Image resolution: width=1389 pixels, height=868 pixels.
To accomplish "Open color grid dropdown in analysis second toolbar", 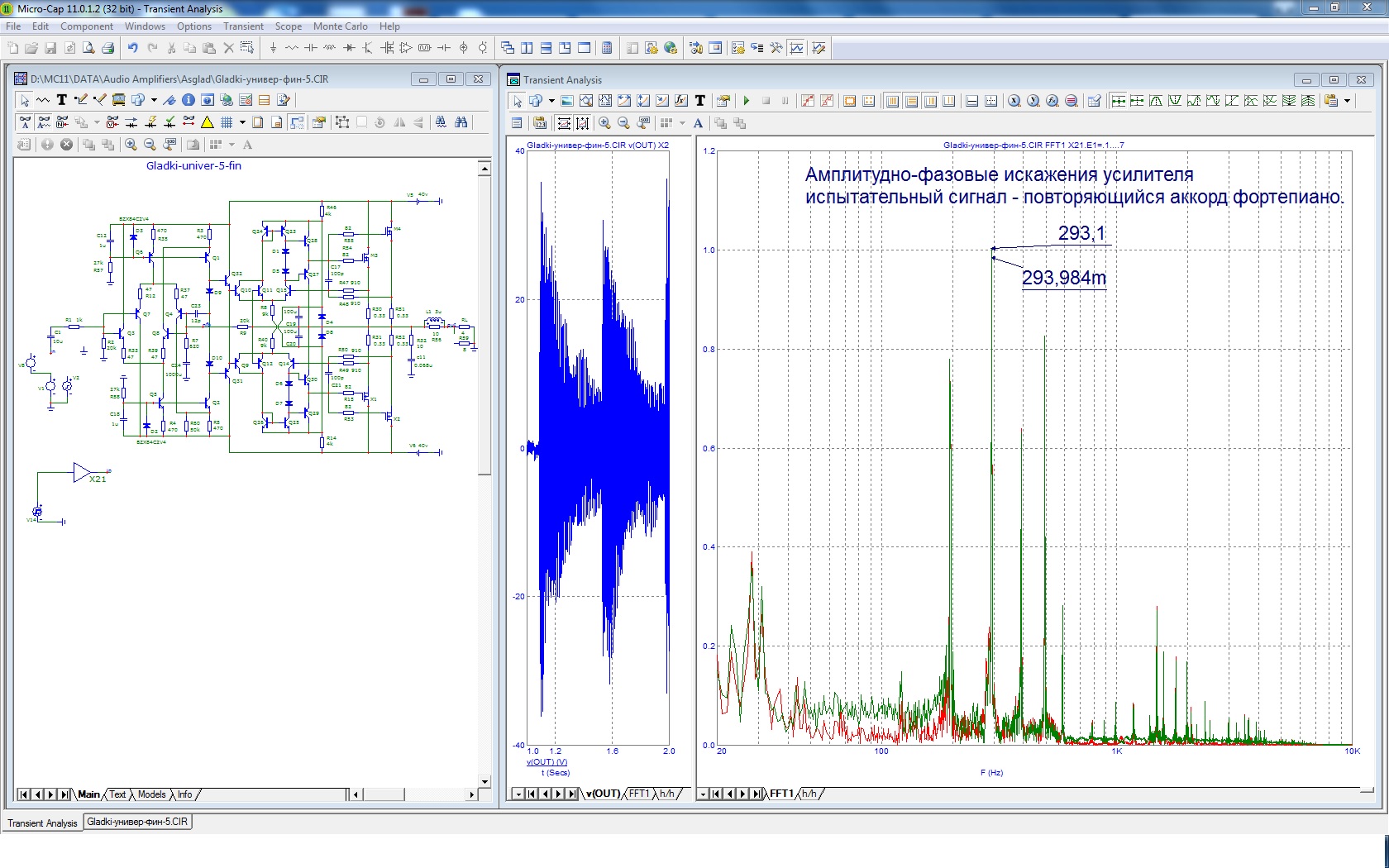I will pos(682,123).
